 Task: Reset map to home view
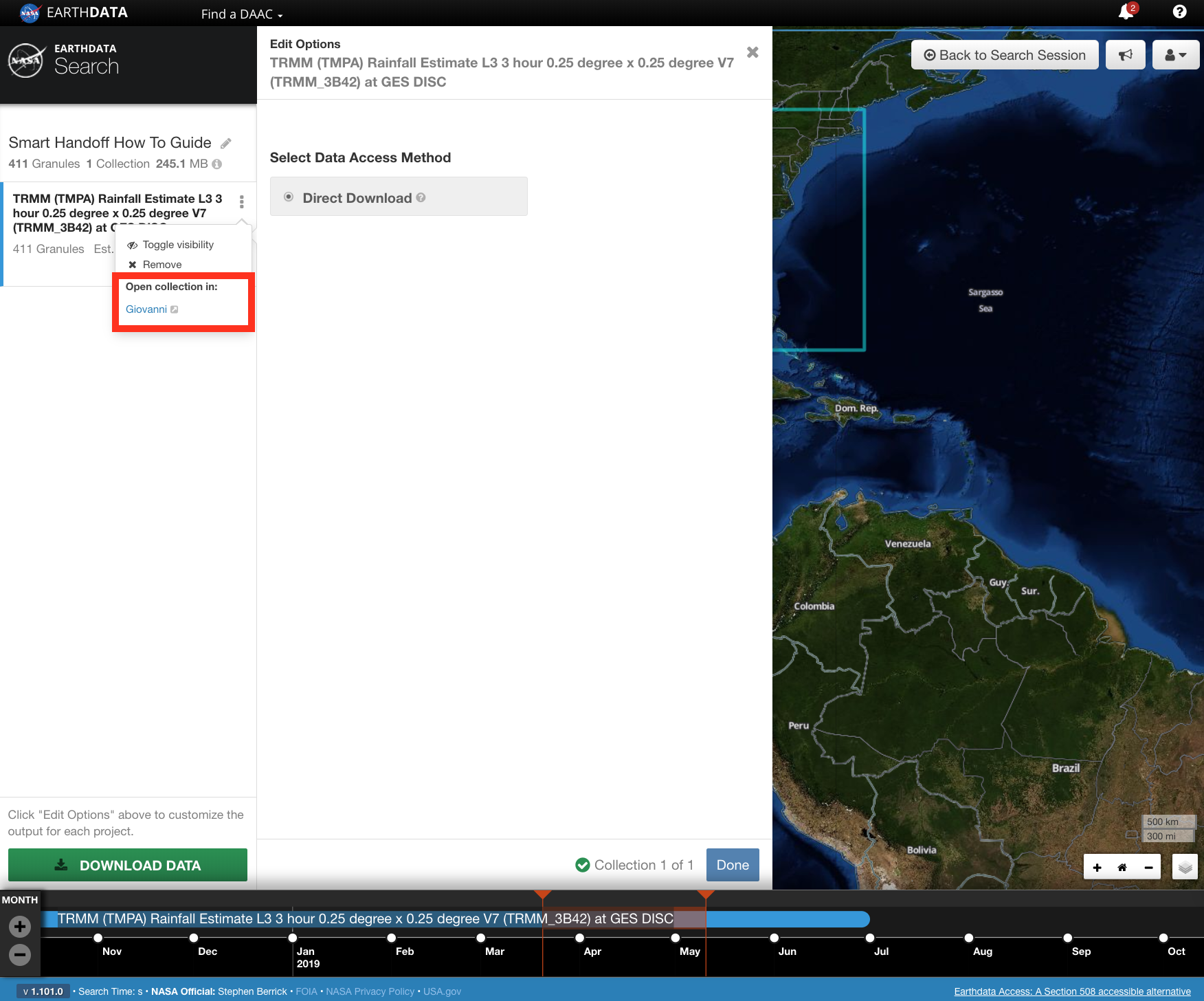pyautogui.click(x=1122, y=868)
